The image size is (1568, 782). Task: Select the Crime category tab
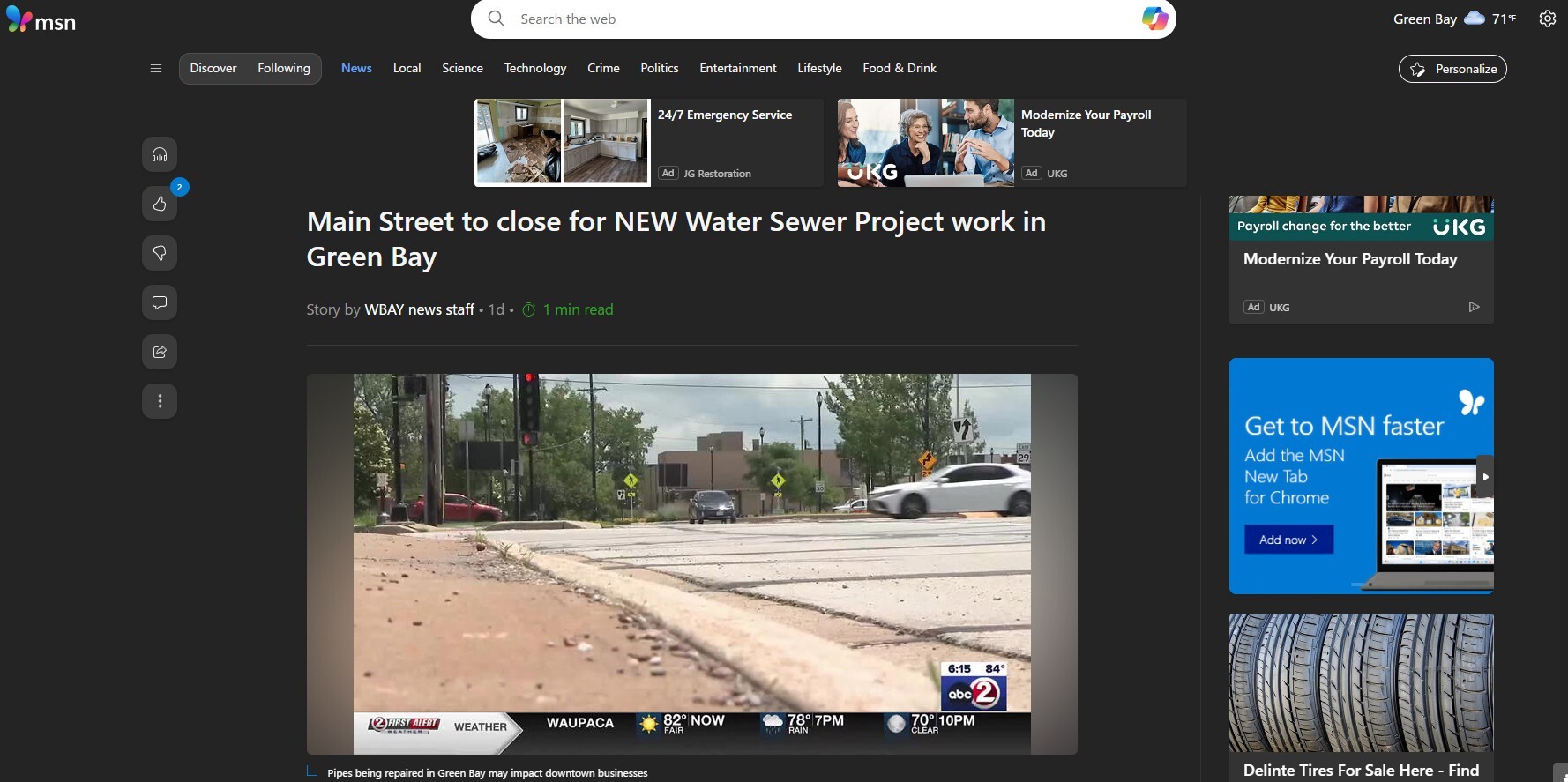[x=603, y=69]
